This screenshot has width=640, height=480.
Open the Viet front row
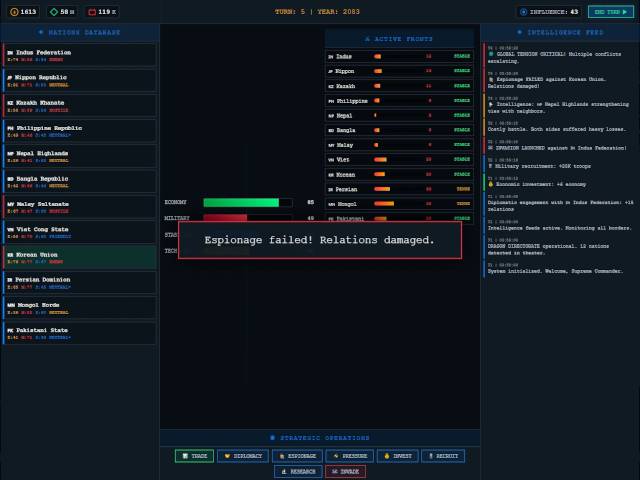399,160
